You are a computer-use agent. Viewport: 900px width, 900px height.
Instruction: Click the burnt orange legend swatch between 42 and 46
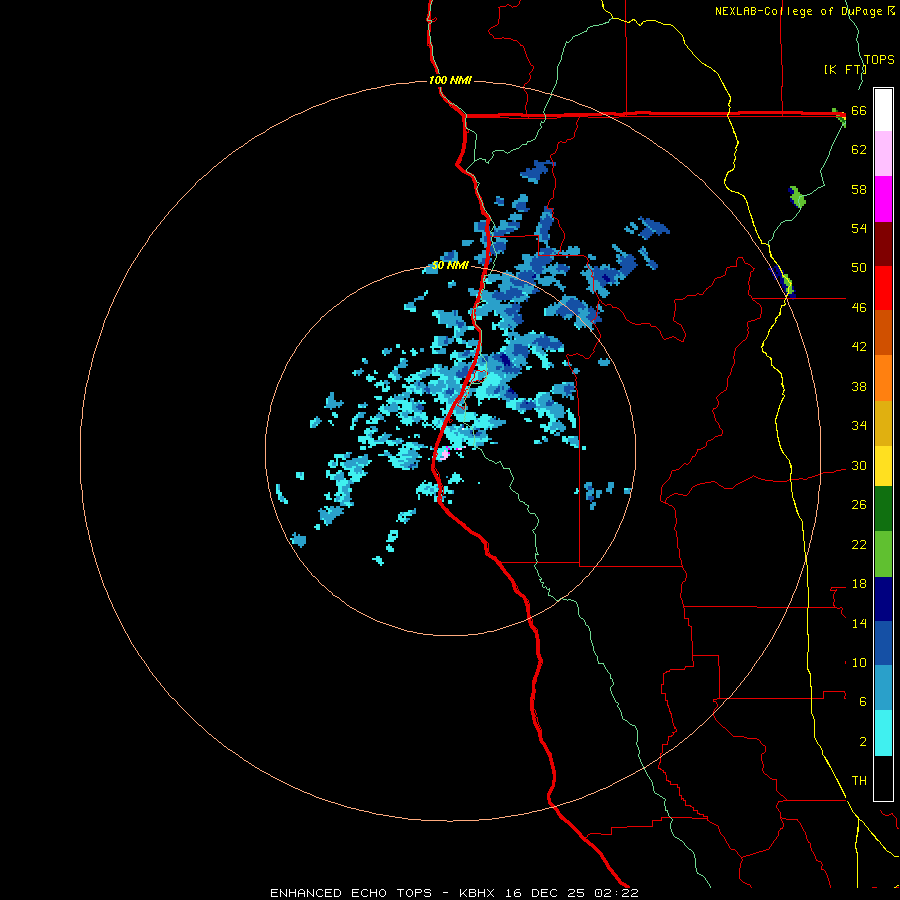tap(883, 333)
